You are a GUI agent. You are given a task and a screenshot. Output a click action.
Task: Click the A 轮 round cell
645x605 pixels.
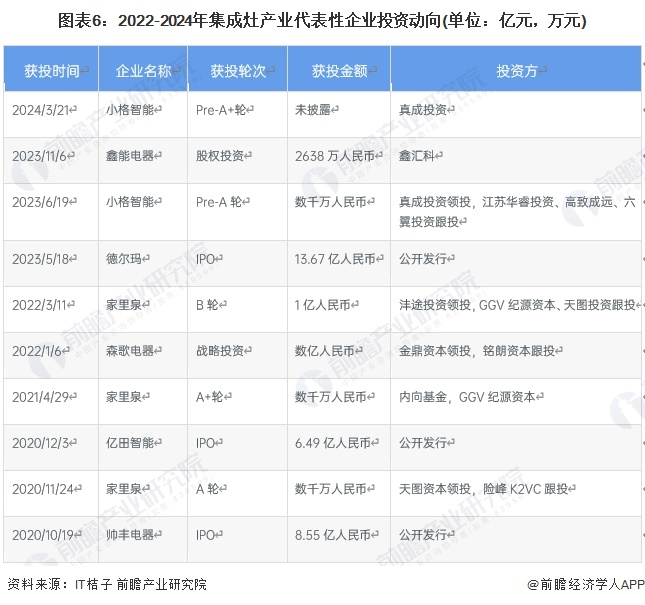coord(238,494)
